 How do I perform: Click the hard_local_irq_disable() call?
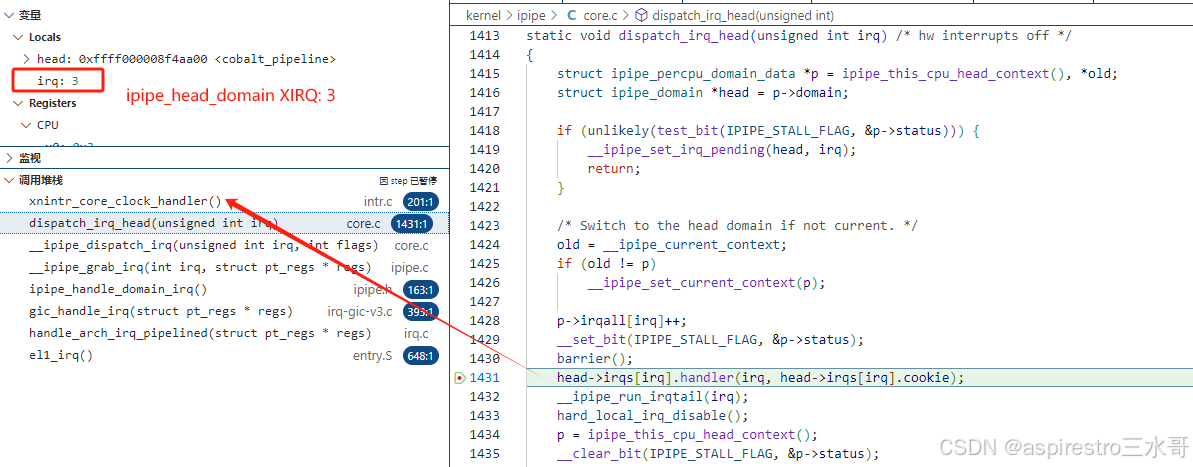pos(653,416)
